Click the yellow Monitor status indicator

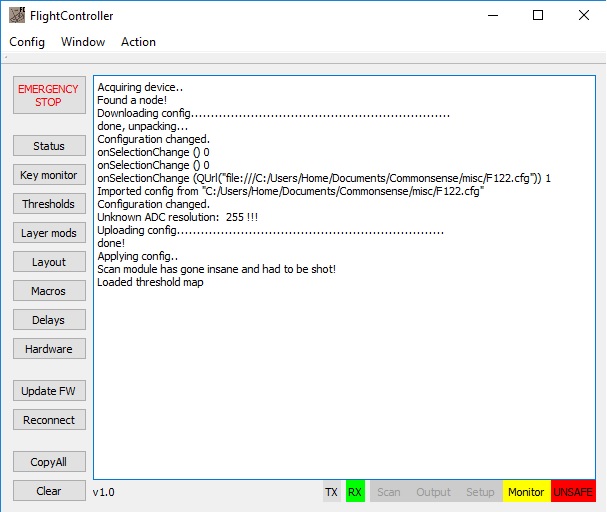[x=526, y=492]
